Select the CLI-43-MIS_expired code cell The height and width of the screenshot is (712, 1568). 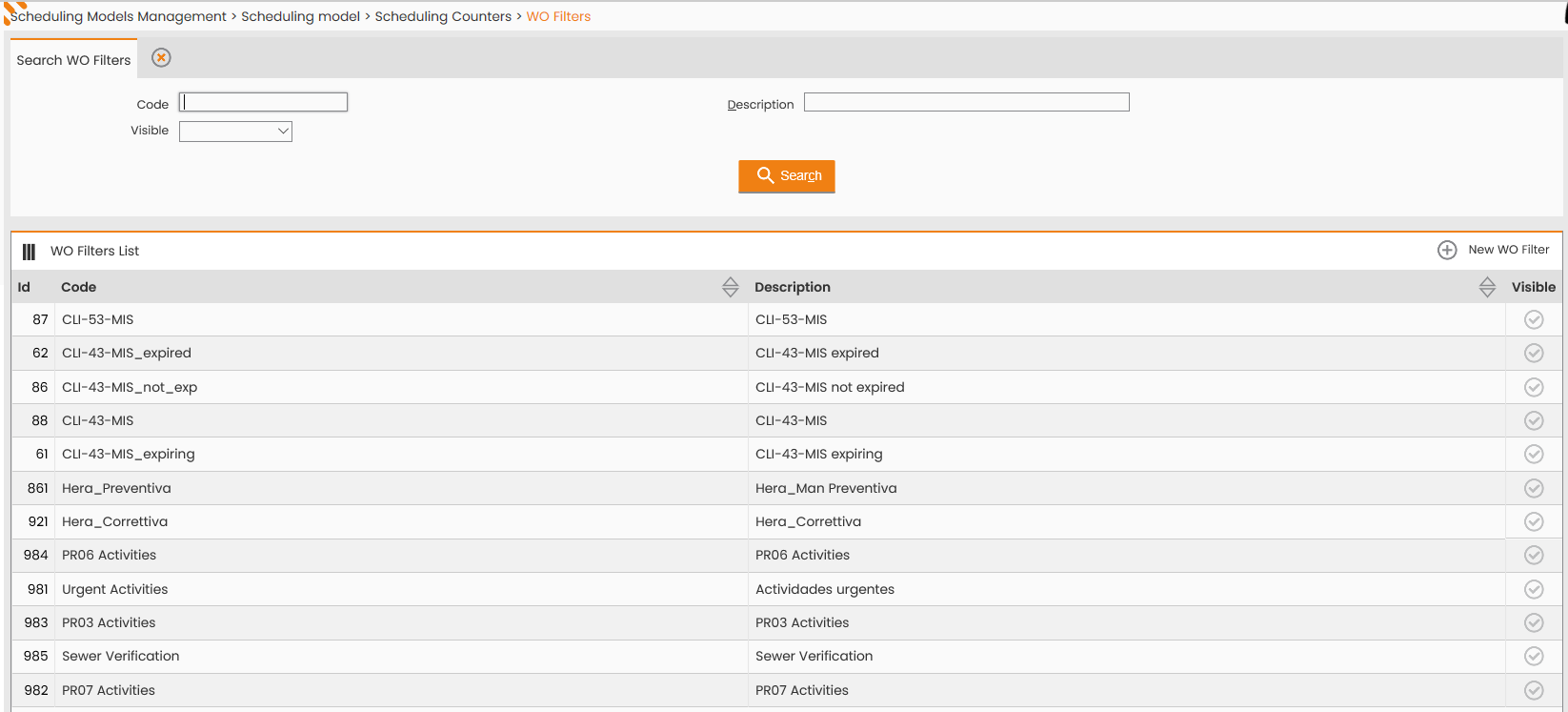coord(401,353)
